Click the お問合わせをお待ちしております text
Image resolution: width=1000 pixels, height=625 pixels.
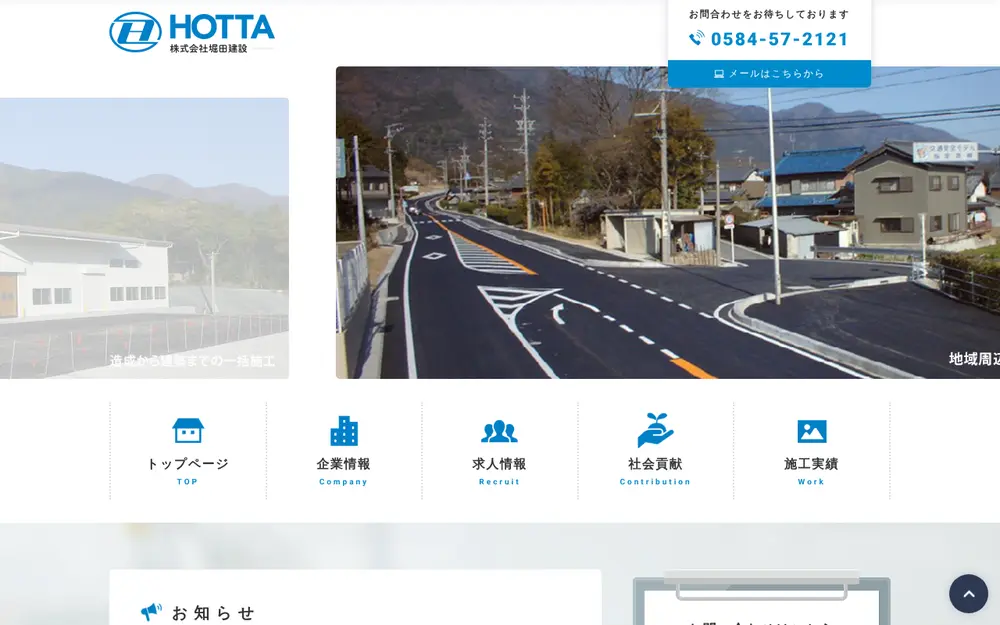(769, 14)
